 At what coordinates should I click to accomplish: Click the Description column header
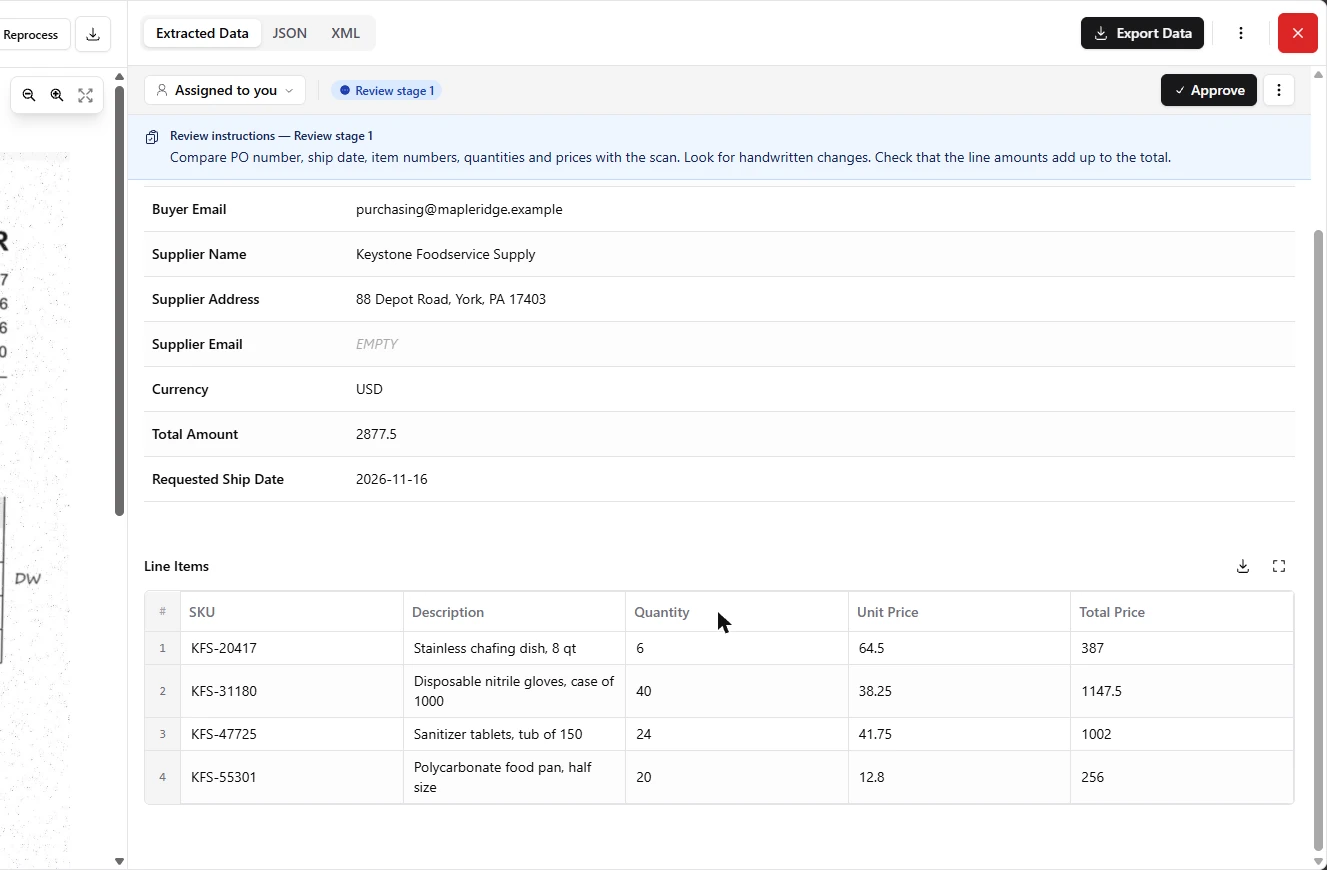(x=514, y=612)
